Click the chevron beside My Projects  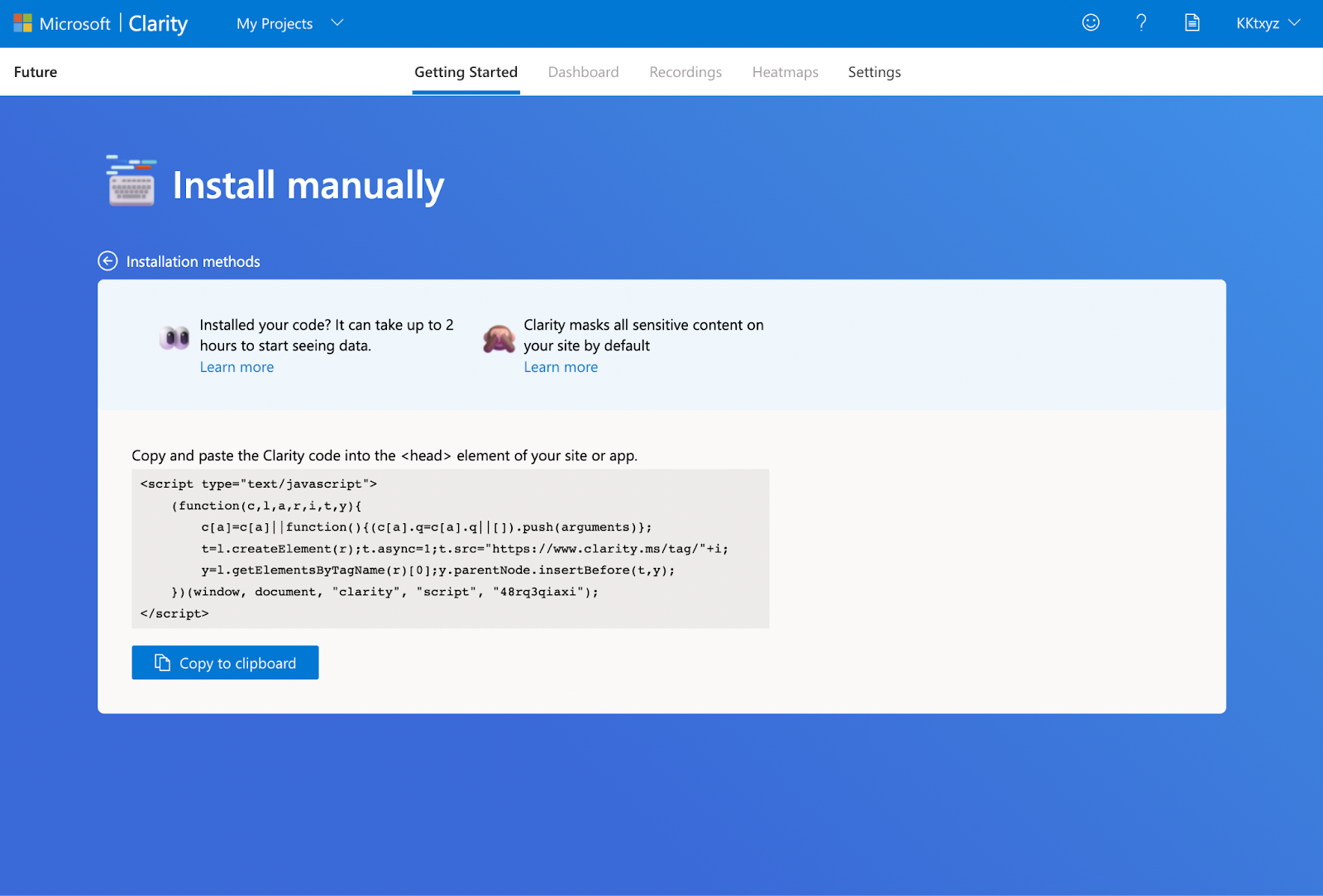tap(337, 23)
